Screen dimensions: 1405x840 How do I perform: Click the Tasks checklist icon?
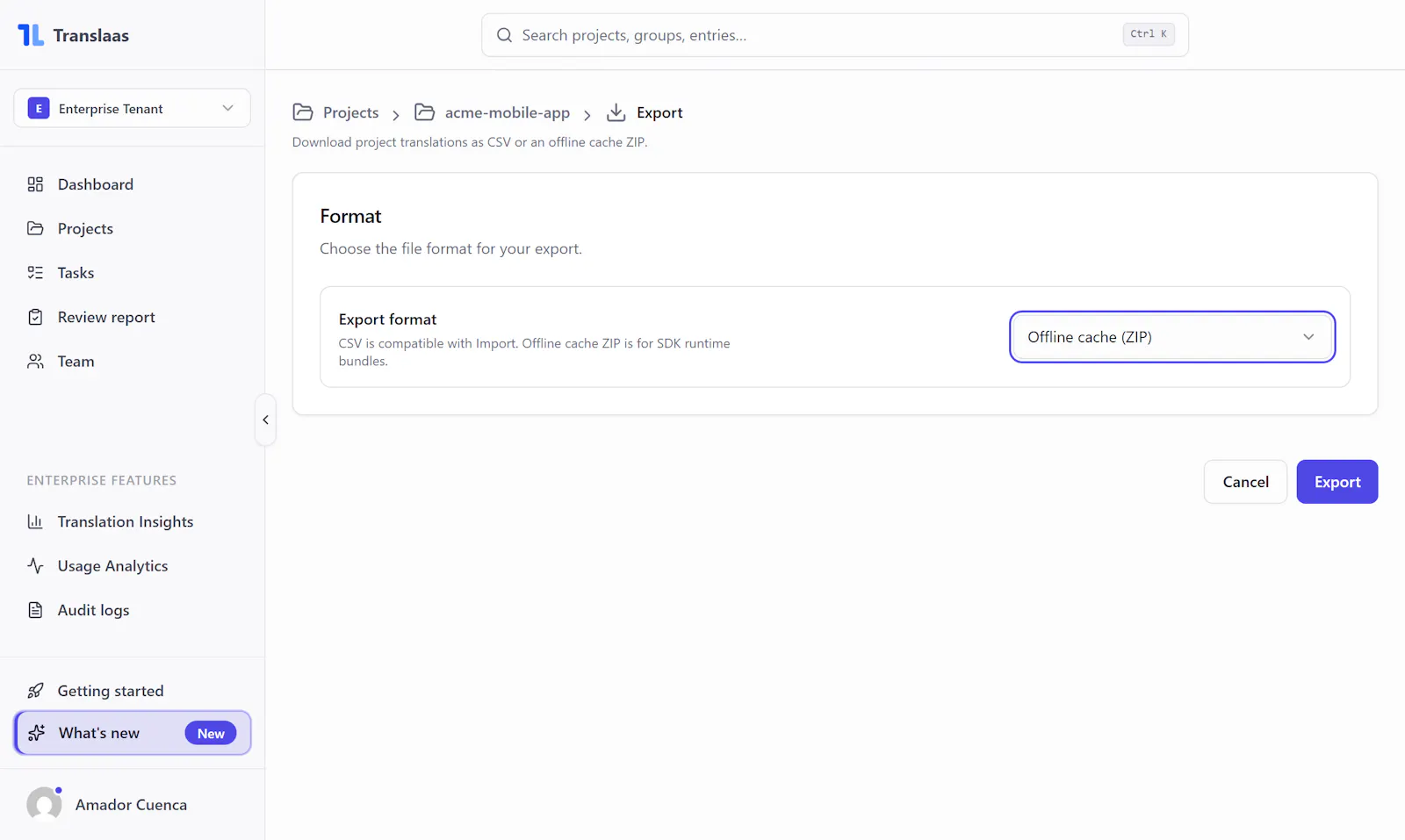click(35, 273)
